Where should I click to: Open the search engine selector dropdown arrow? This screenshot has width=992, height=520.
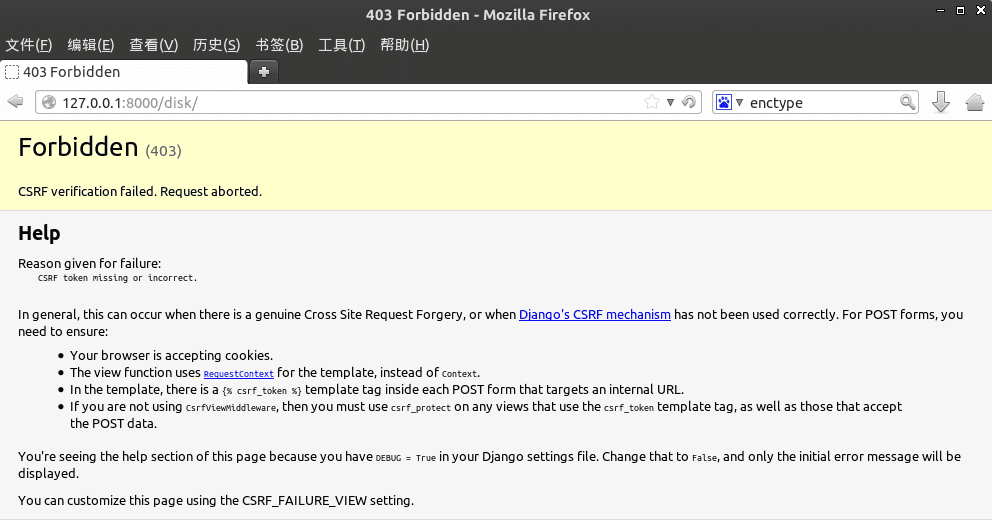click(x=739, y=102)
